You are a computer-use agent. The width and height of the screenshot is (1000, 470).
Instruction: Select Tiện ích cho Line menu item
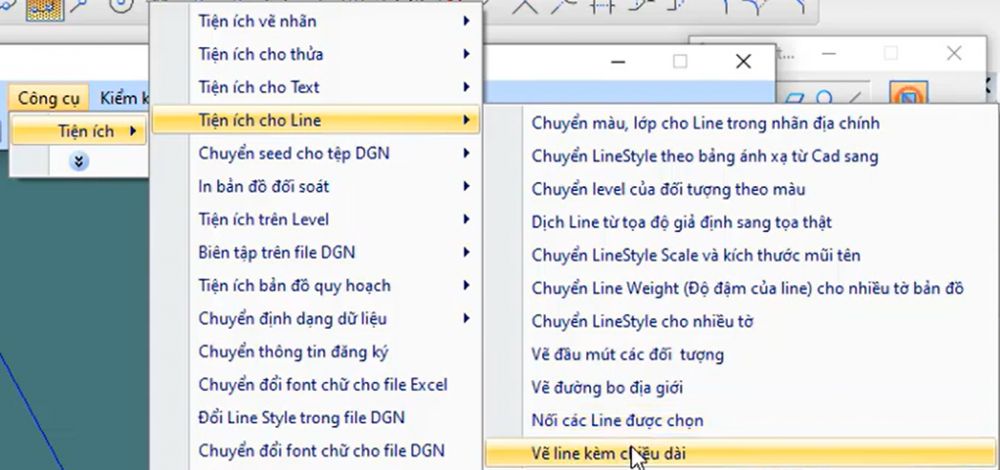316,120
